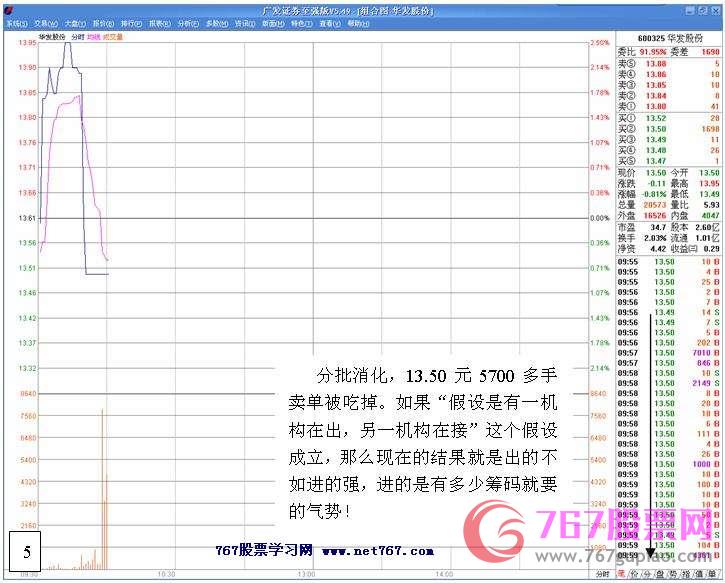Open the 查看 menu

330,24
